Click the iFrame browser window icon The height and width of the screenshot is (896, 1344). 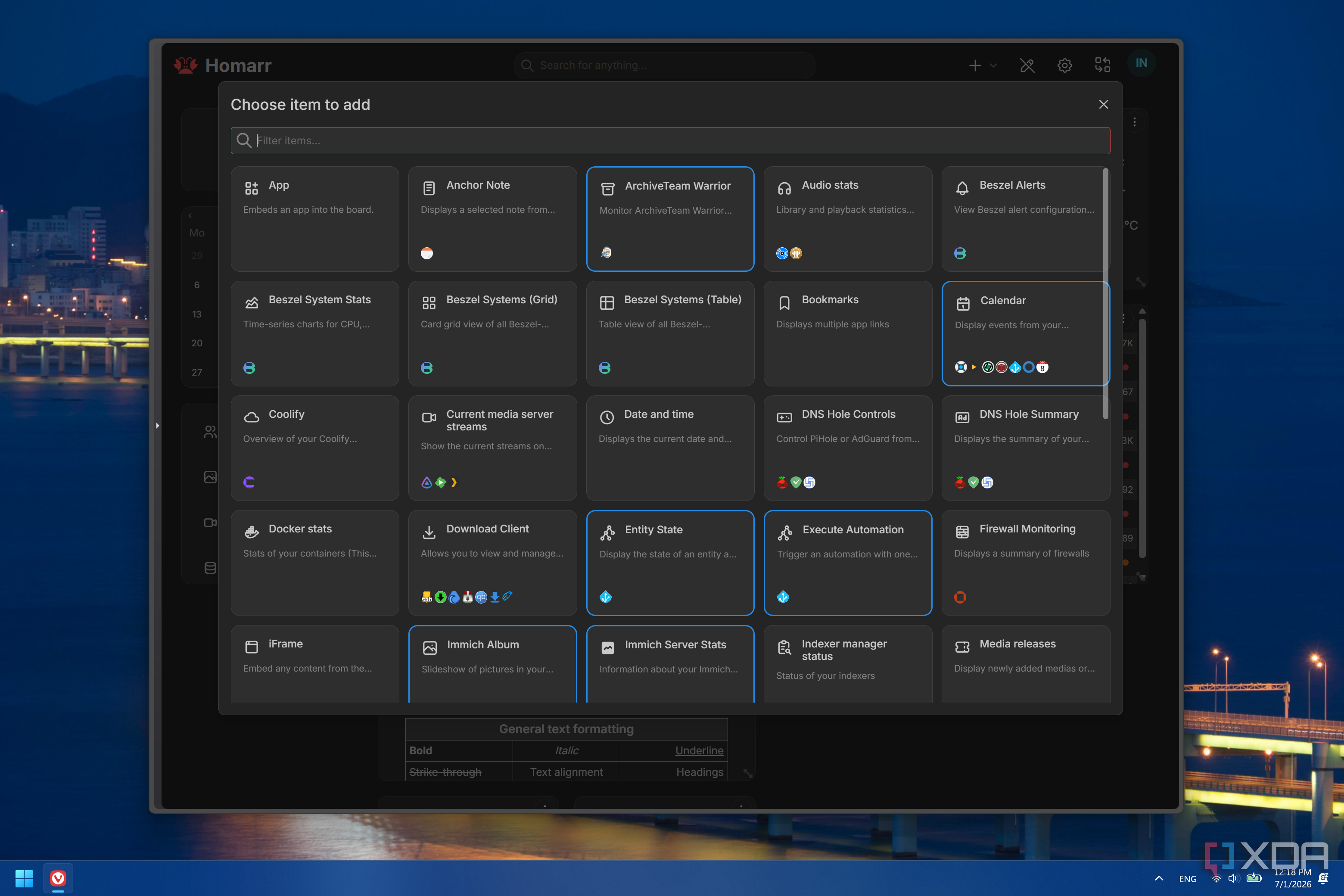251,647
